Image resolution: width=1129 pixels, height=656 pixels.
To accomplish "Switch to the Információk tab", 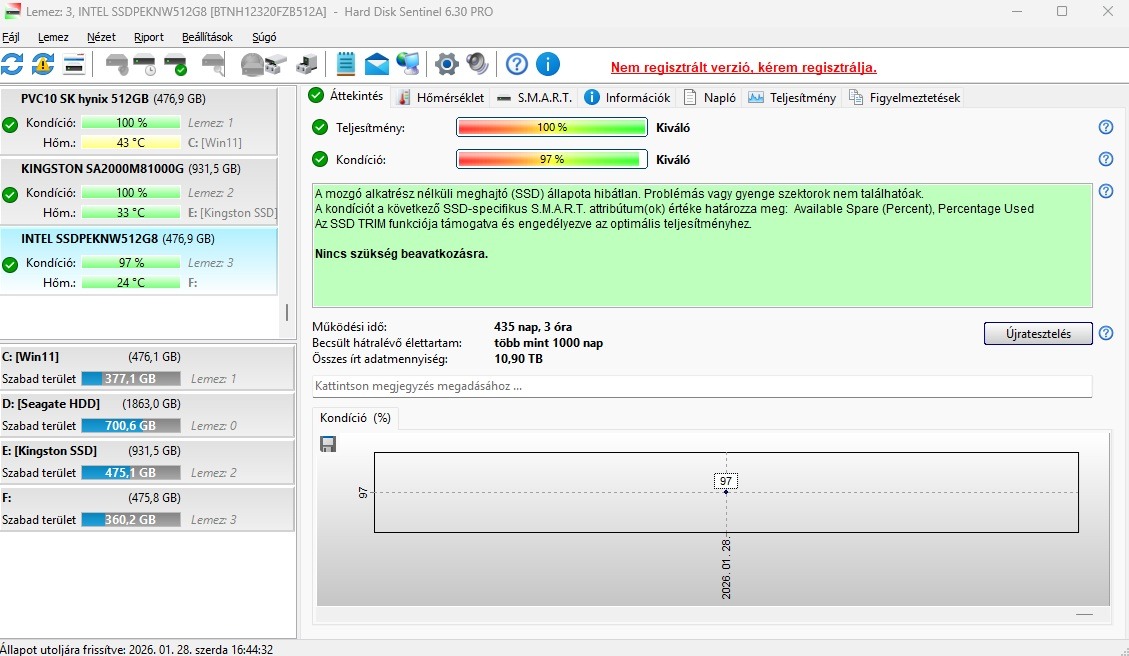I will click(x=627, y=97).
